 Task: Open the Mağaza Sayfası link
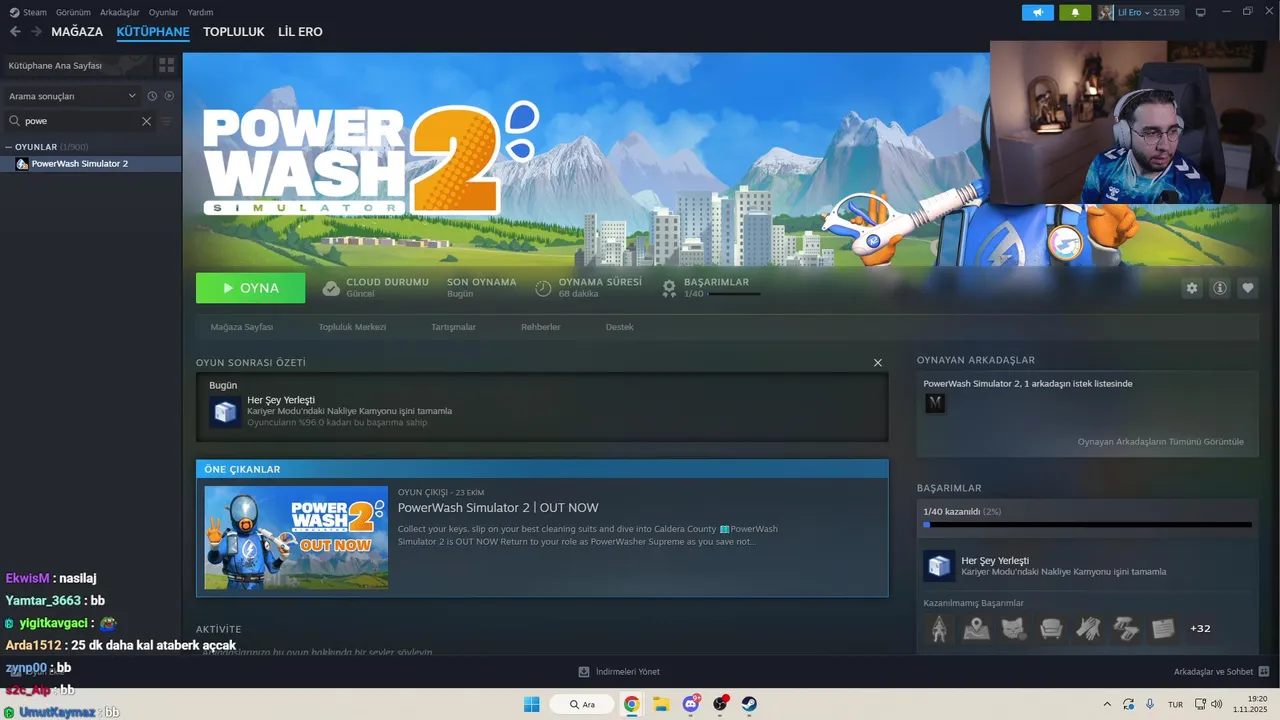[242, 327]
